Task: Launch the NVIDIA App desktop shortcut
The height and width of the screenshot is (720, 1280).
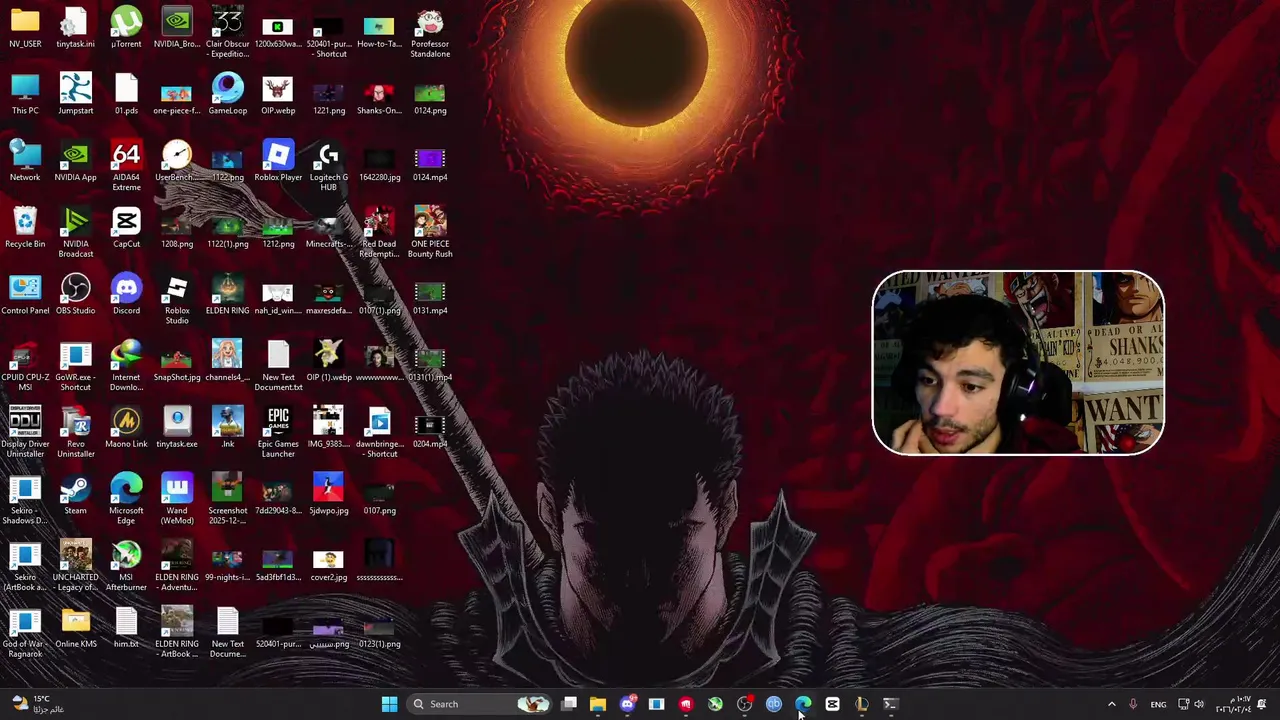Action: [76, 160]
